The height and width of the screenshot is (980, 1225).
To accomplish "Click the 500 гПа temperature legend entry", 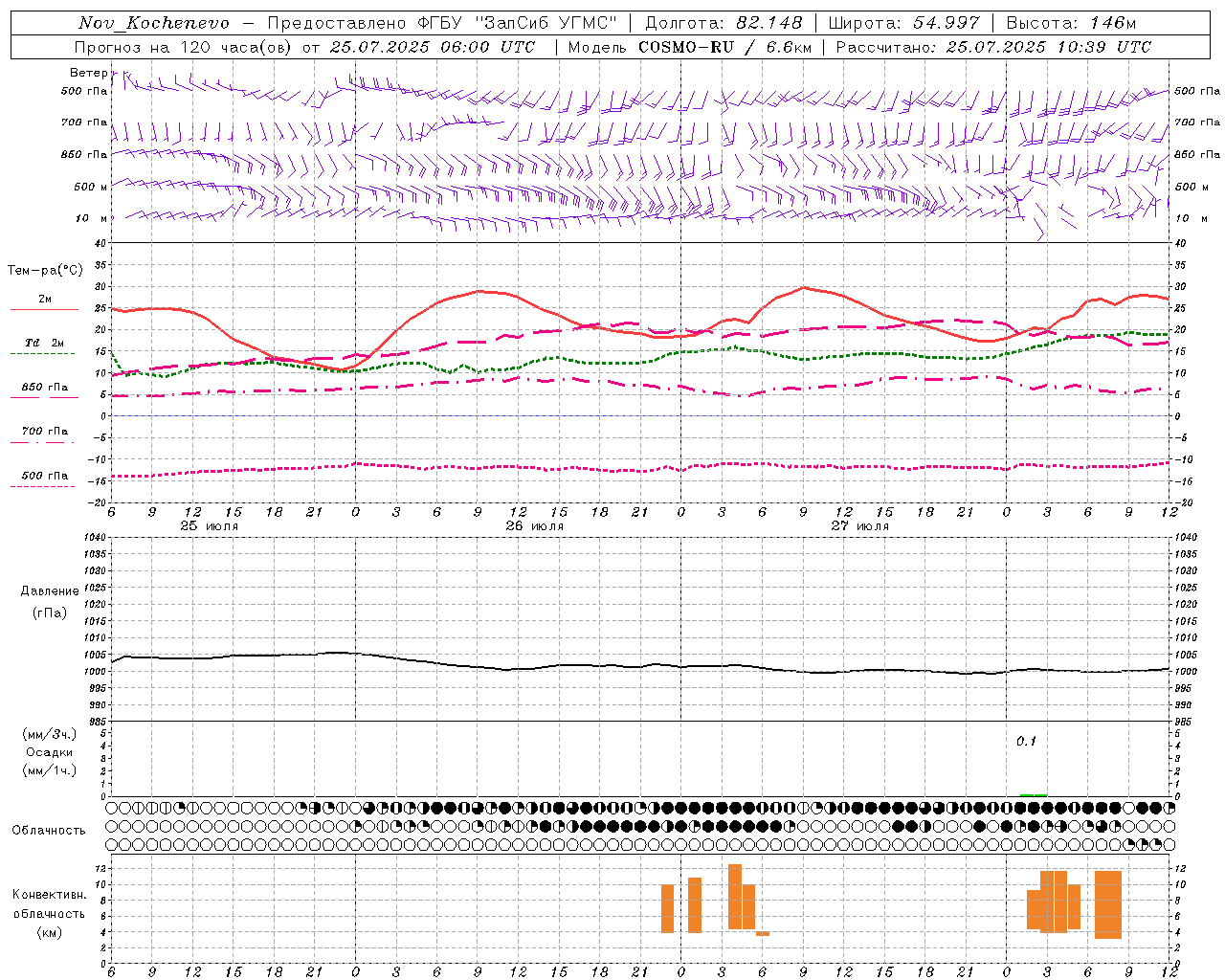I will 45,476.
